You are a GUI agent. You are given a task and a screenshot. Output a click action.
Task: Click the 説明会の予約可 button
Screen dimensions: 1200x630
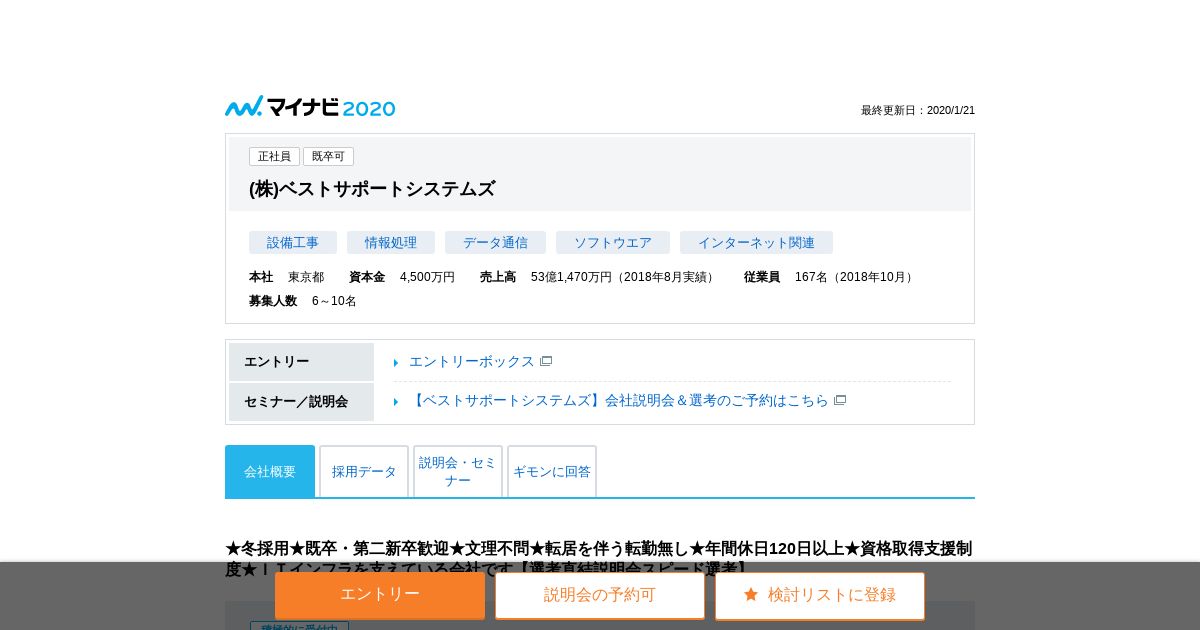tap(600, 595)
